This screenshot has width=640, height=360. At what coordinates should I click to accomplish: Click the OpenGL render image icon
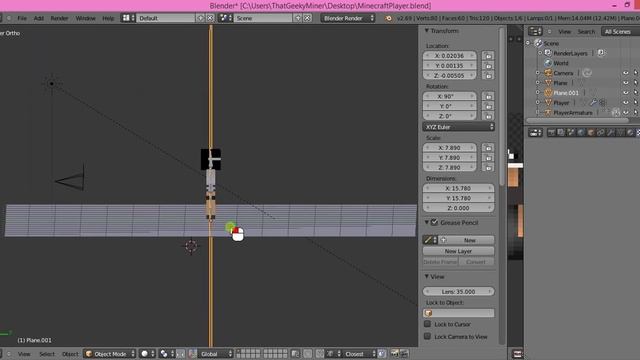pos(394,354)
